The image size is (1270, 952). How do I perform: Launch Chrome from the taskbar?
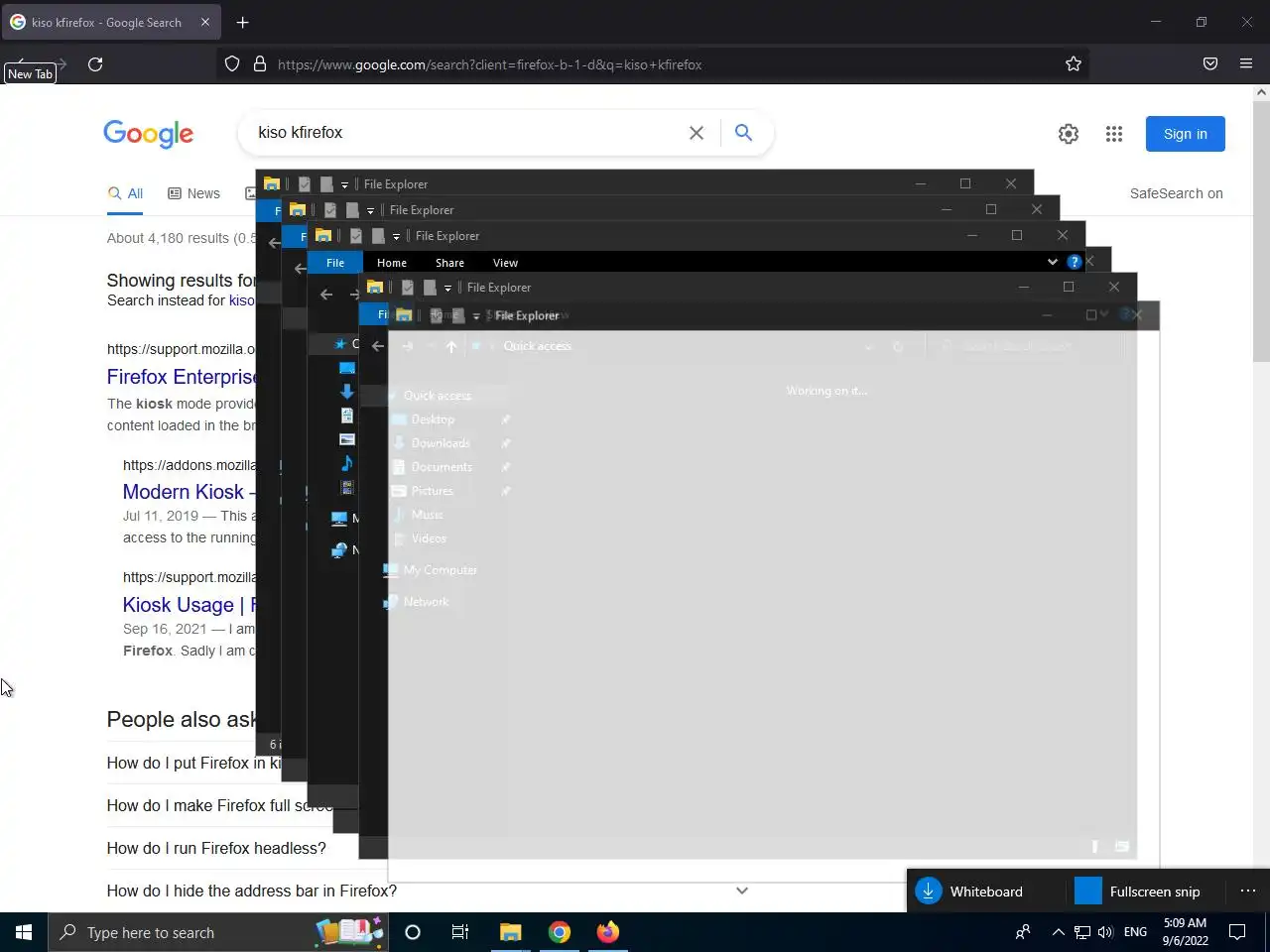coord(560,932)
